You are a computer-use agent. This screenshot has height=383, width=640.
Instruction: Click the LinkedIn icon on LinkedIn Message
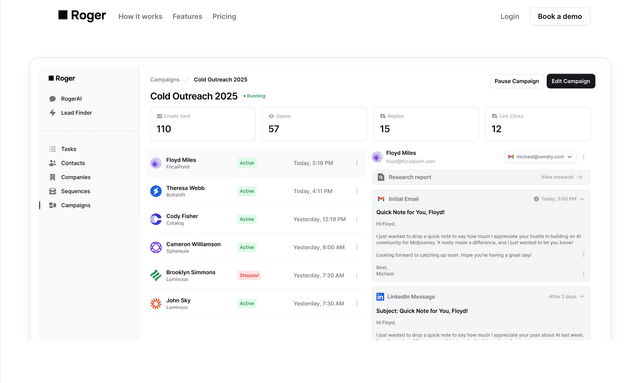[380, 297]
